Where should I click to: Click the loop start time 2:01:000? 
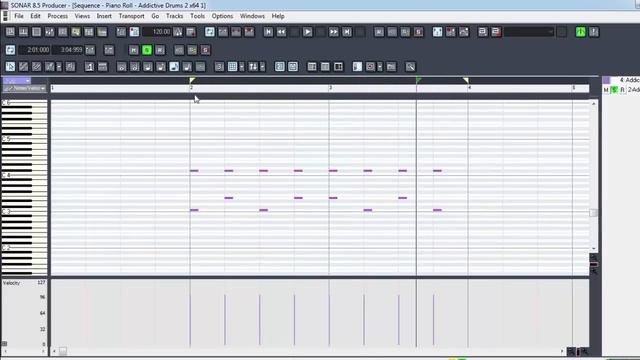pyautogui.click(x=35, y=50)
